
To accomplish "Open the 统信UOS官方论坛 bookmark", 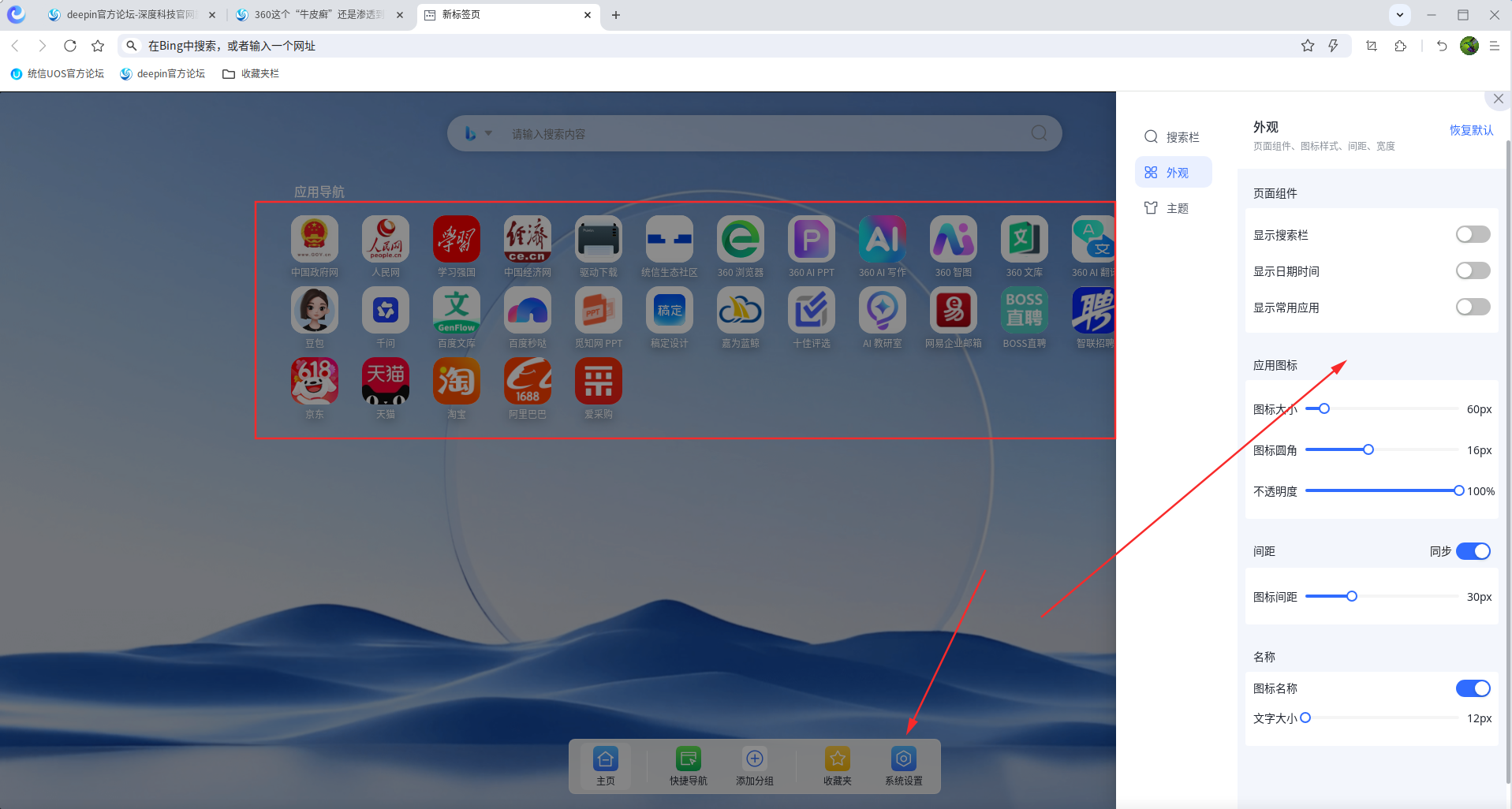I will pos(58,73).
